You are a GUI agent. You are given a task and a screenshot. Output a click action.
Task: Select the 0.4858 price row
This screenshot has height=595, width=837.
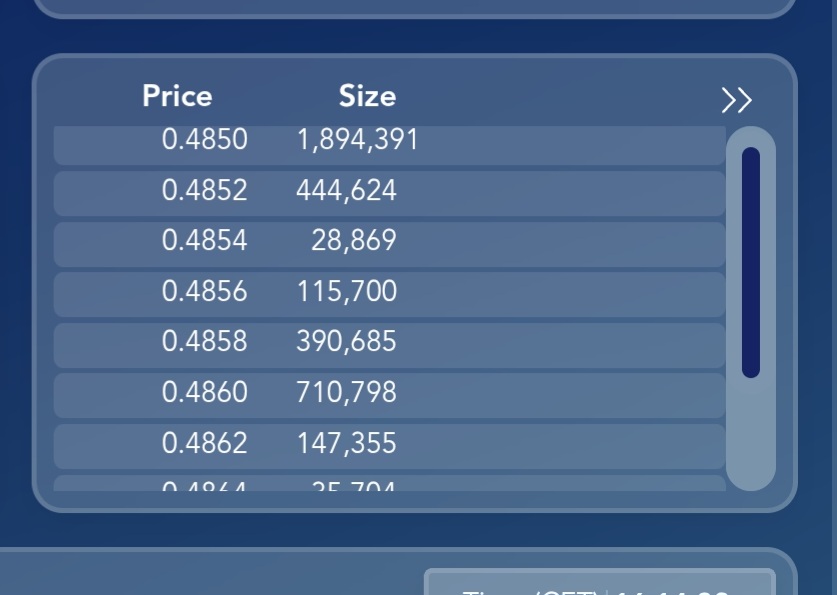[390, 345]
